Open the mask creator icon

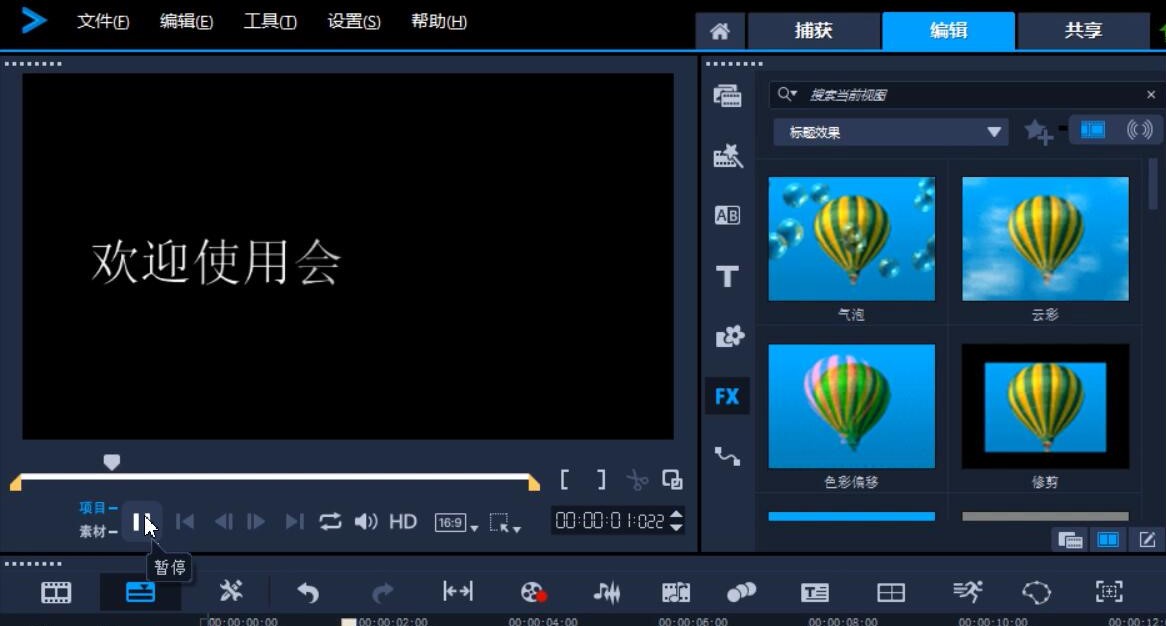point(1037,593)
